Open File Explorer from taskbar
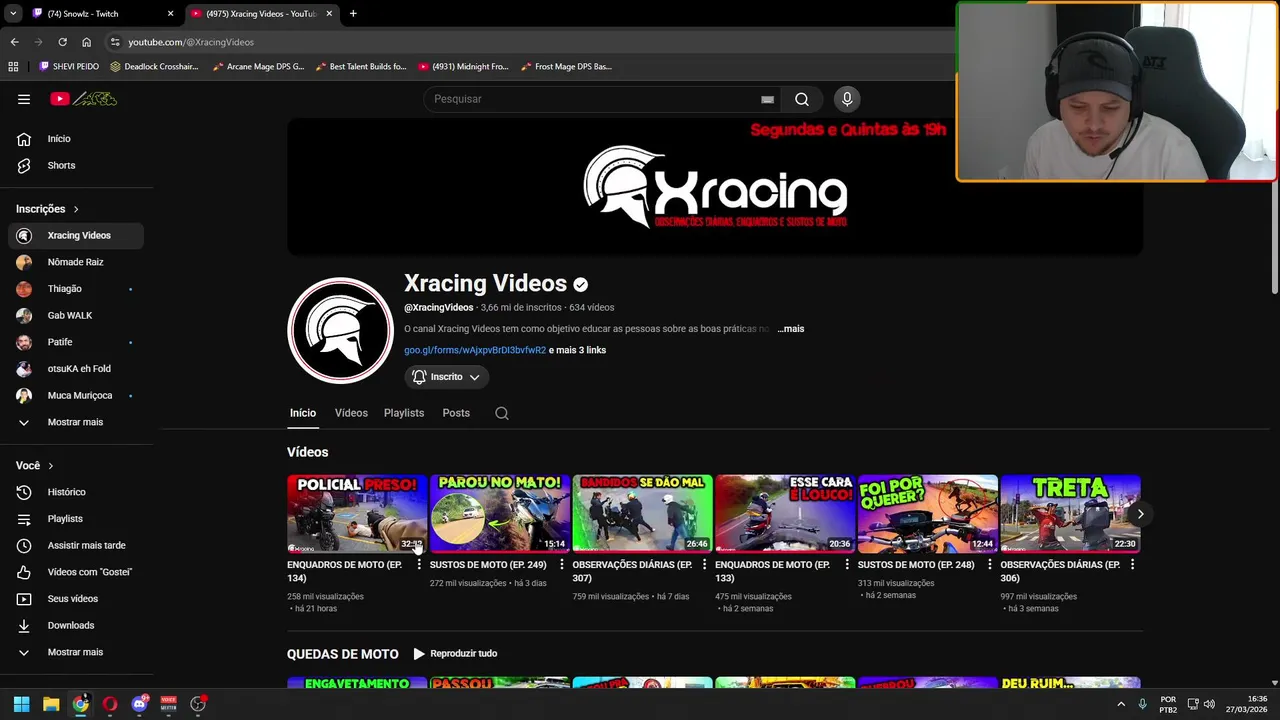 pos(51,704)
